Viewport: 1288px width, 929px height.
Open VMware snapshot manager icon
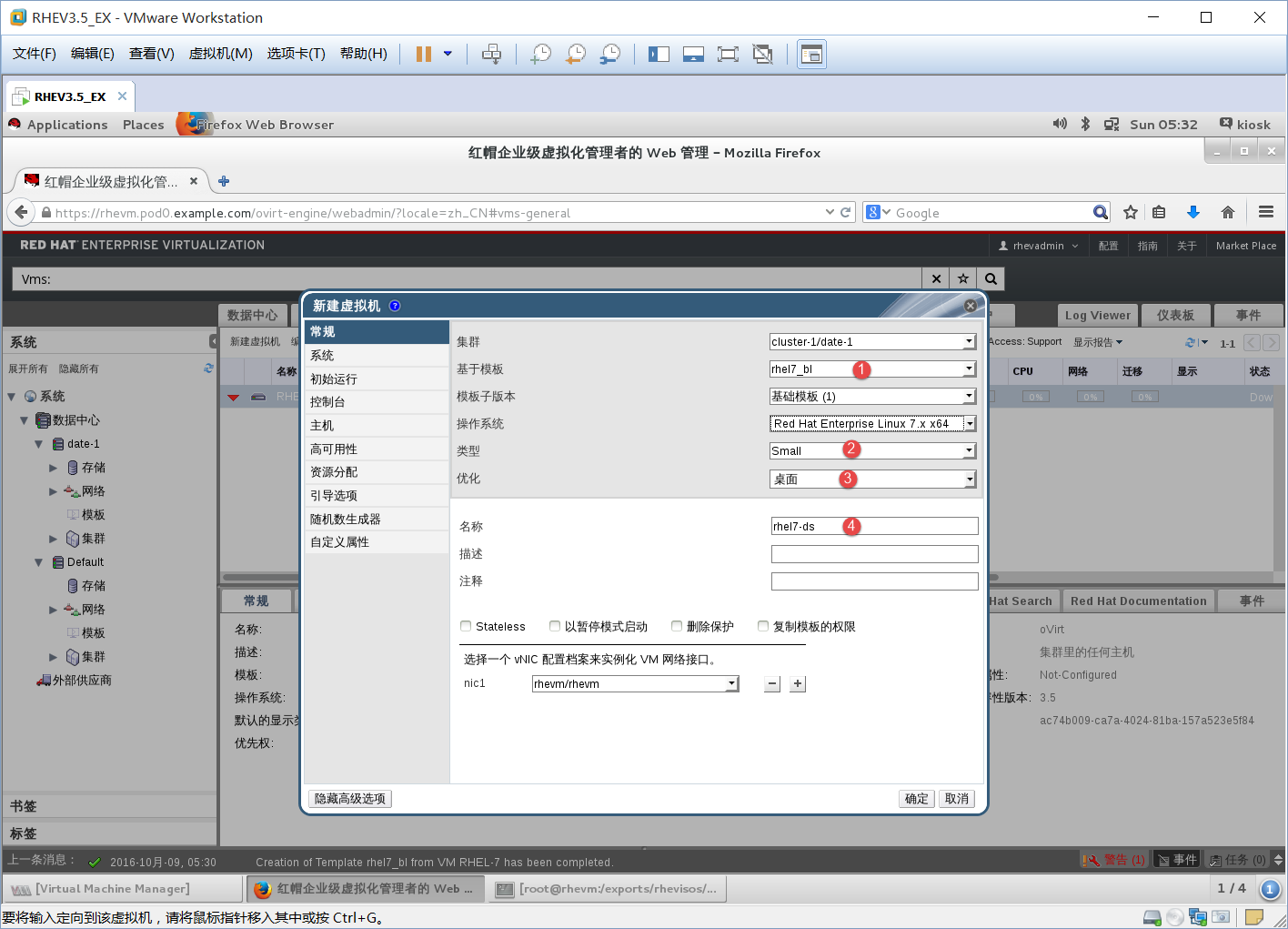tap(609, 54)
